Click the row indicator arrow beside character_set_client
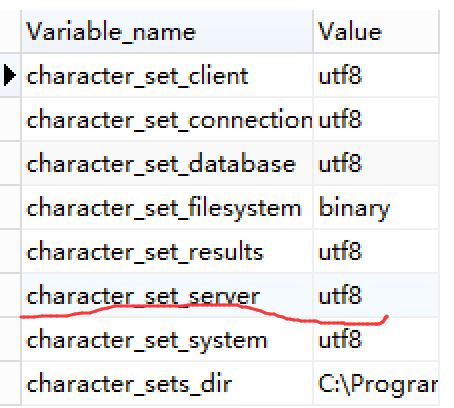The image size is (454, 408). tap(10, 75)
